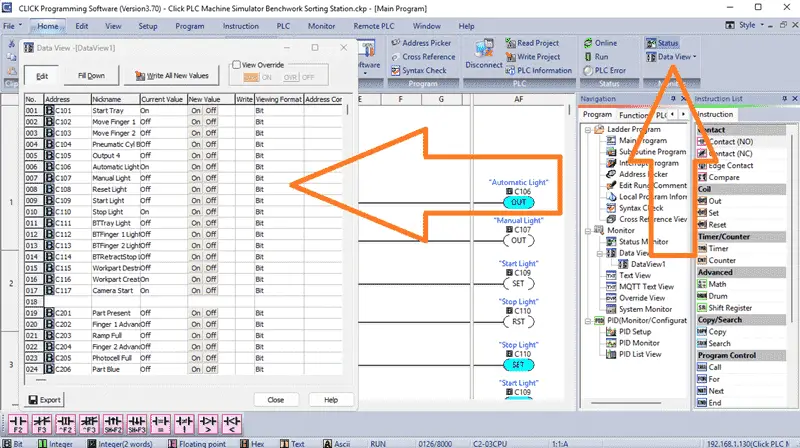This screenshot has height=448, width=800.
Task: Select the Out coil instruction
Action: pos(709,201)
